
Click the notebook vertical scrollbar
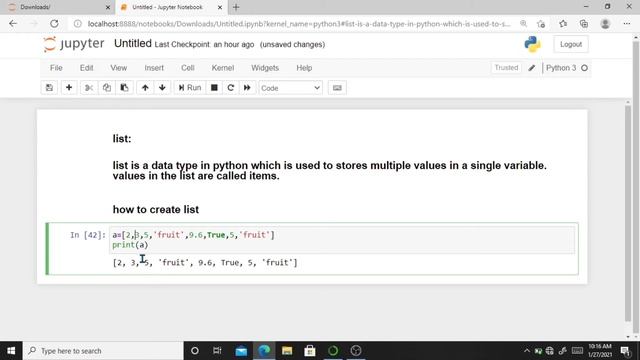click(x=628, y=212)
